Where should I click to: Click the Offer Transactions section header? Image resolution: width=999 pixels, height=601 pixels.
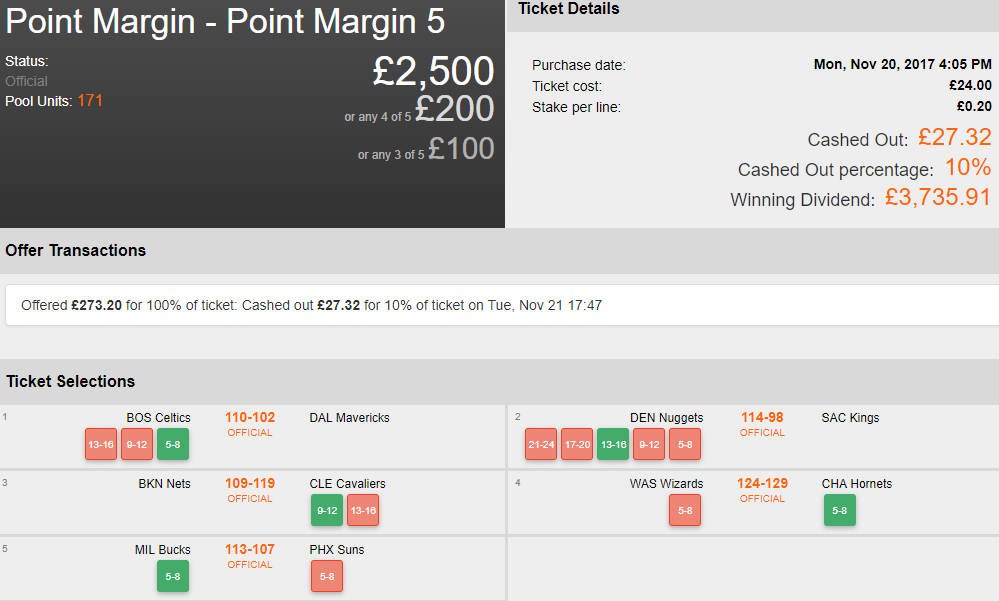tap(76, 250)
